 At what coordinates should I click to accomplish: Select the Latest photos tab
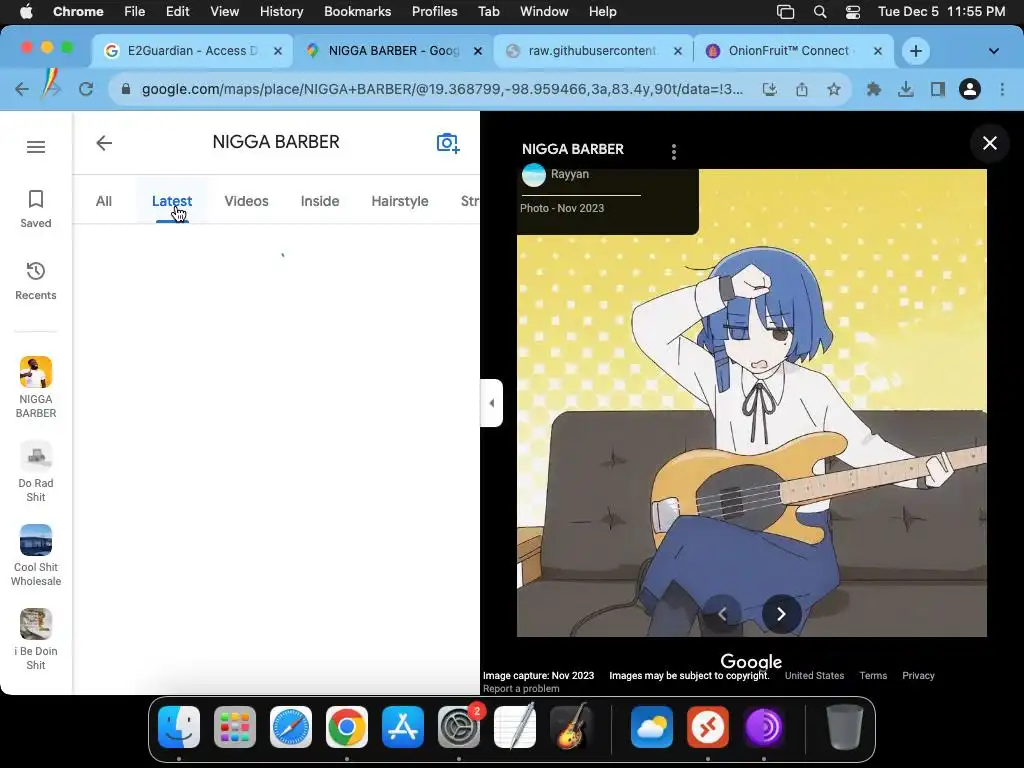172,201
